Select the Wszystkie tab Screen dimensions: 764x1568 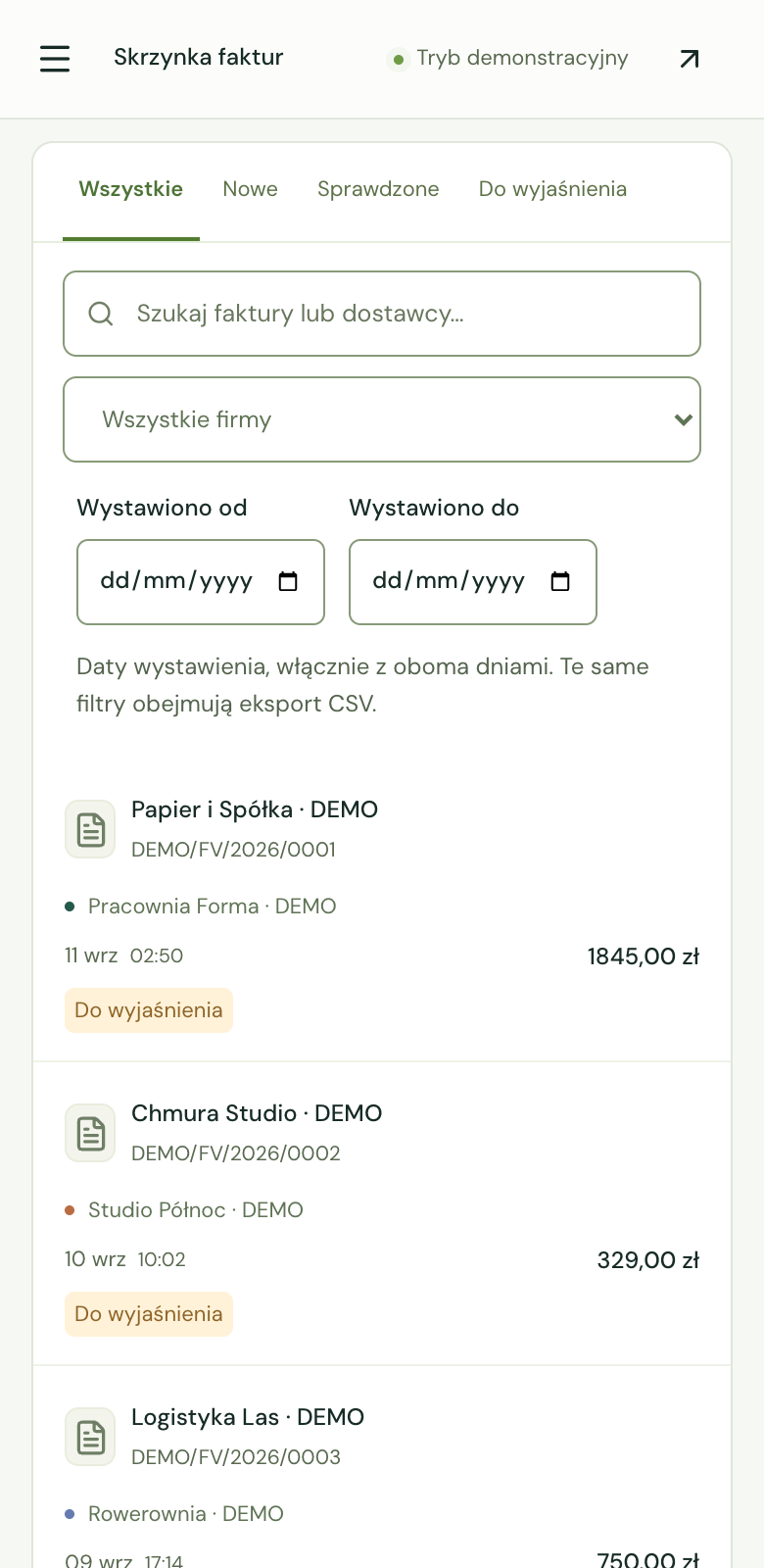[131, 189]
